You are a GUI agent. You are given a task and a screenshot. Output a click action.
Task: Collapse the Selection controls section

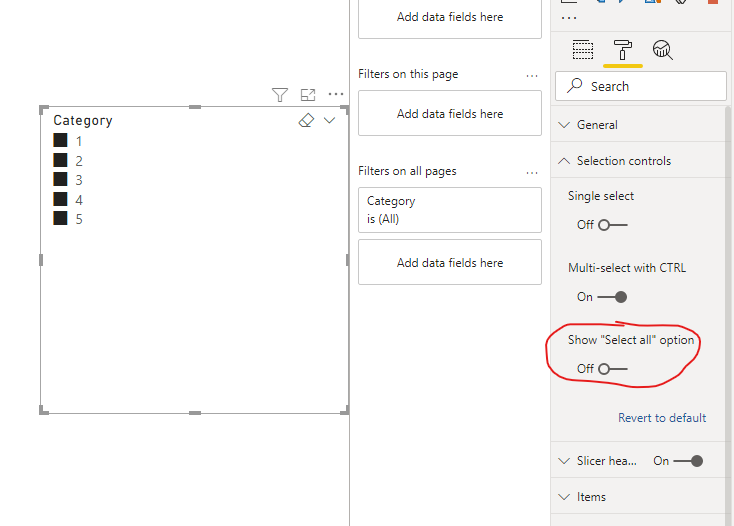564,161
